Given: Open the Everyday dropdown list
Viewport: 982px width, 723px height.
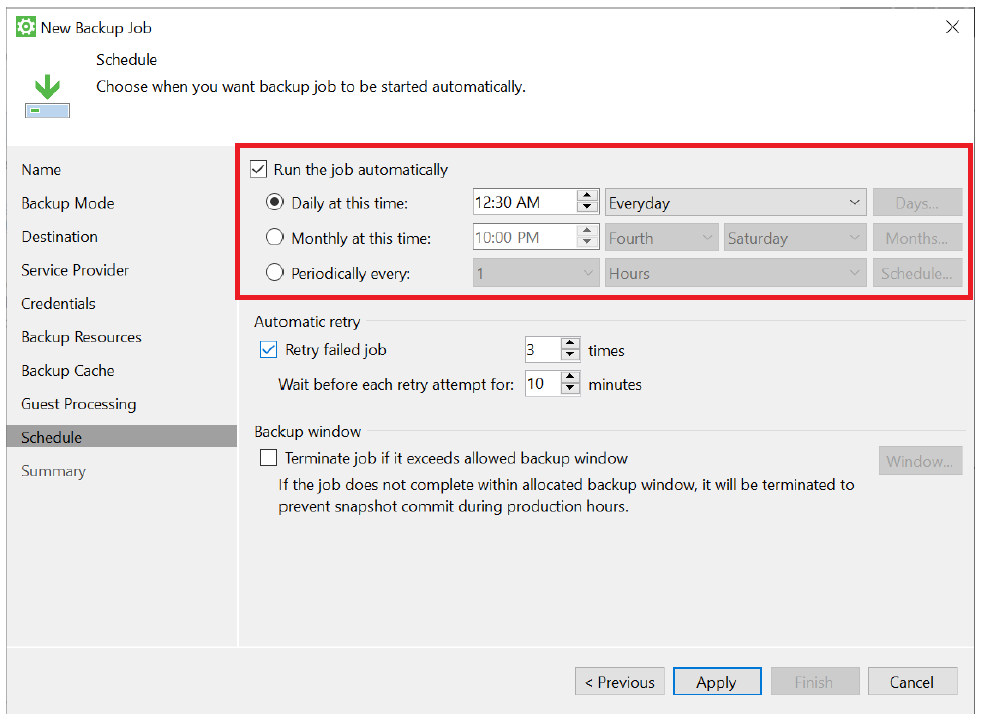Looking at the screenshot, I should point(735,203).
